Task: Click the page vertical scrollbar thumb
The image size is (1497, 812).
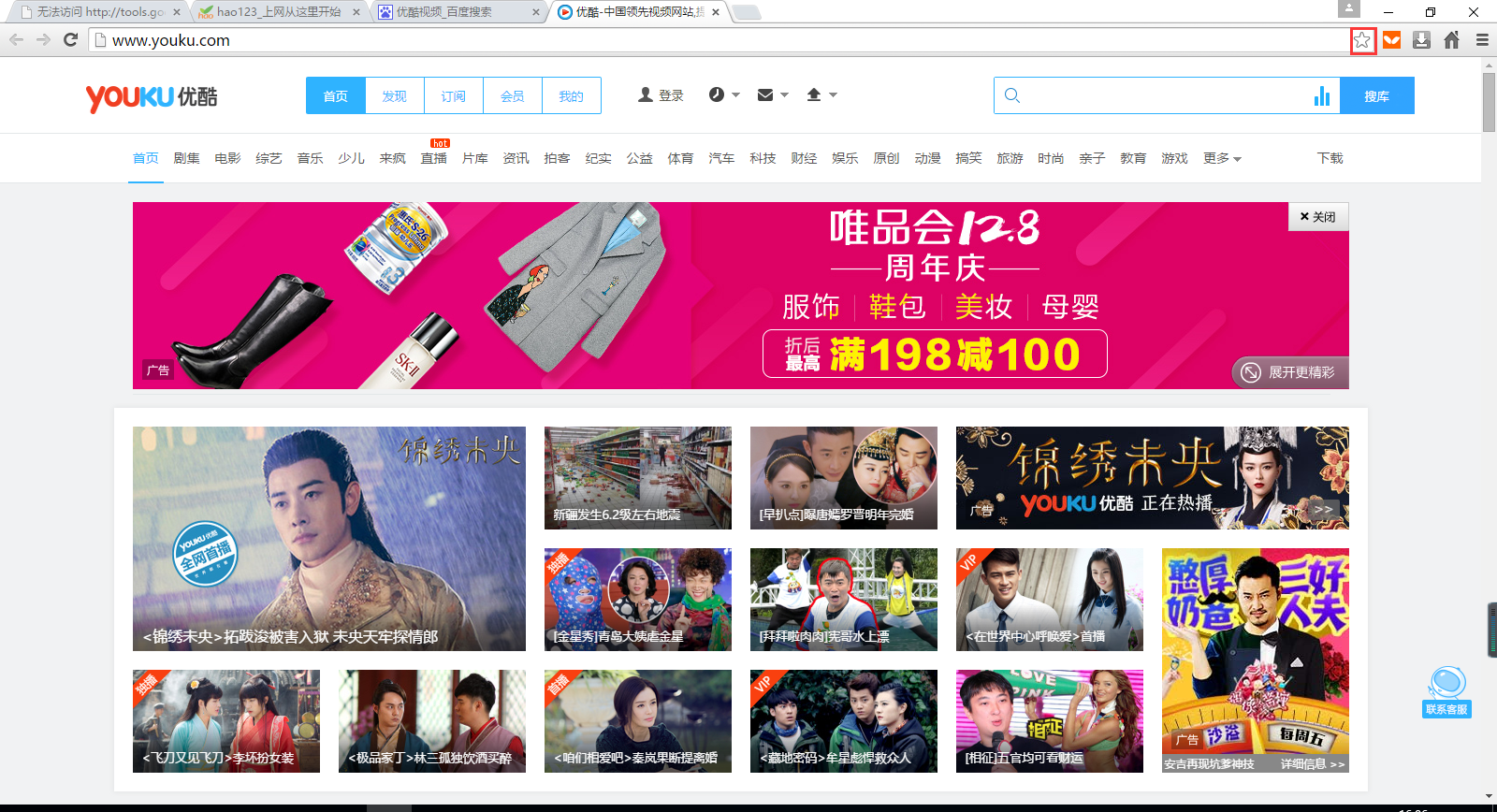Action: pos(1489,101)
